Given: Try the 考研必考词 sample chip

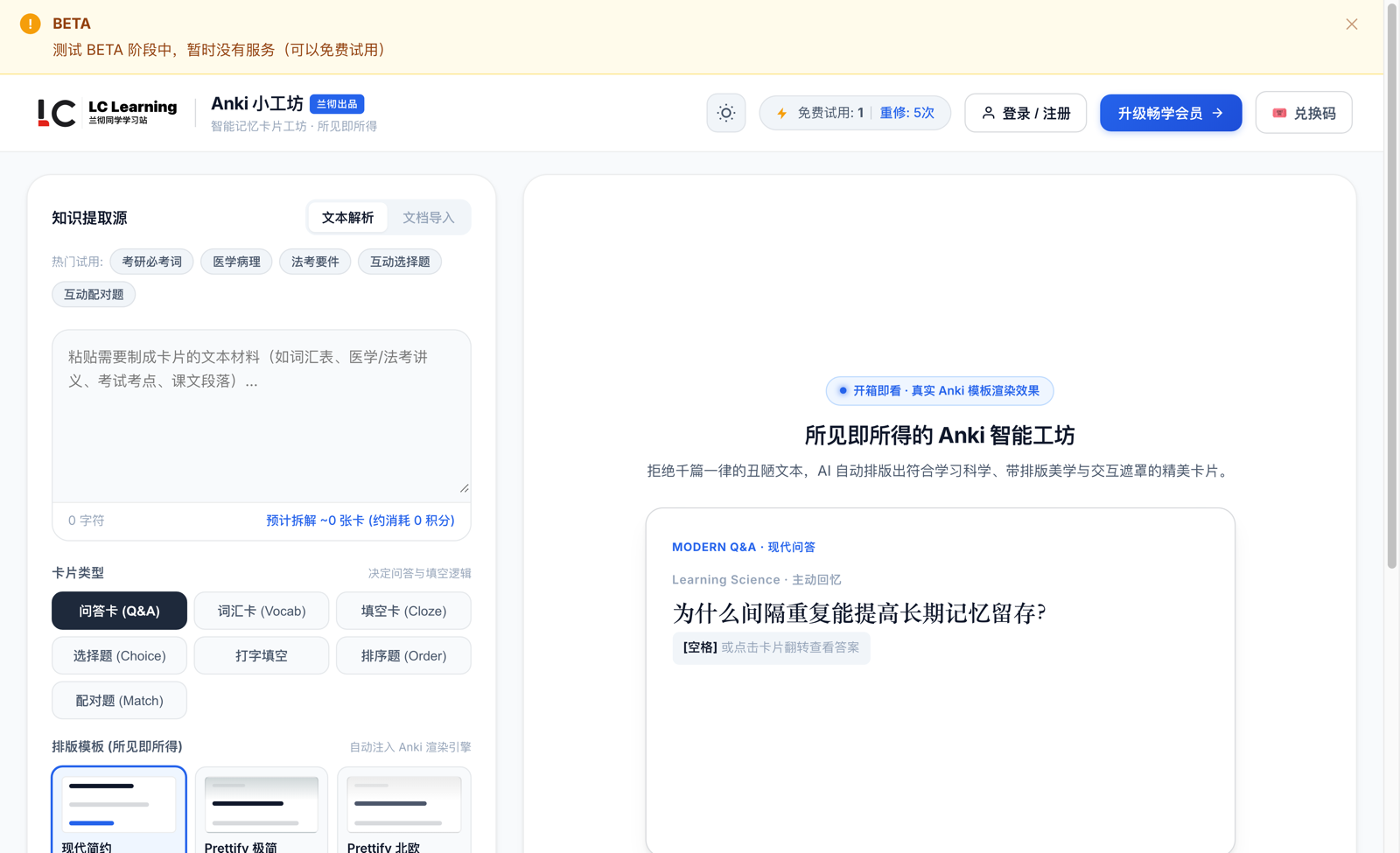Looking at the screenshot, I should [x=152, y=262].
